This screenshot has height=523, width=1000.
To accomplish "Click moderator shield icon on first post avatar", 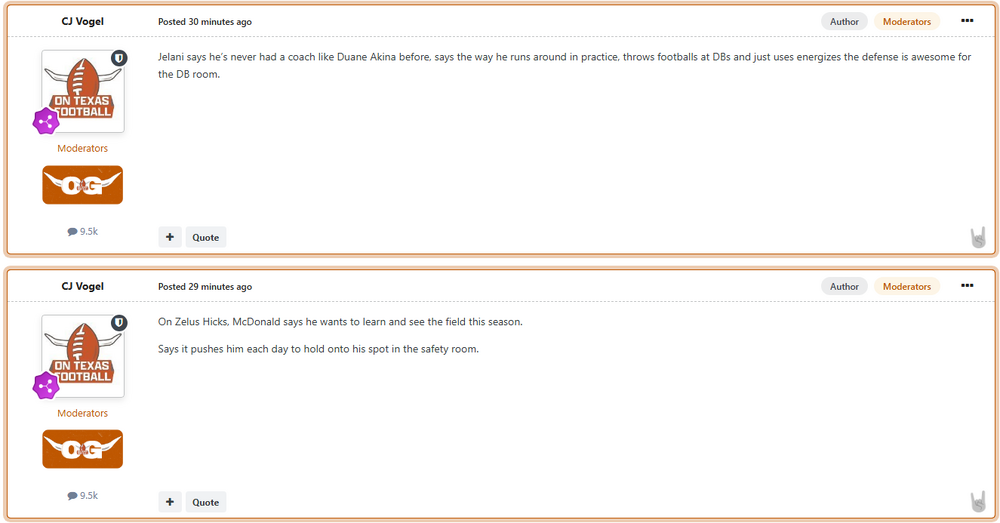I will click(x=119, y=59).
